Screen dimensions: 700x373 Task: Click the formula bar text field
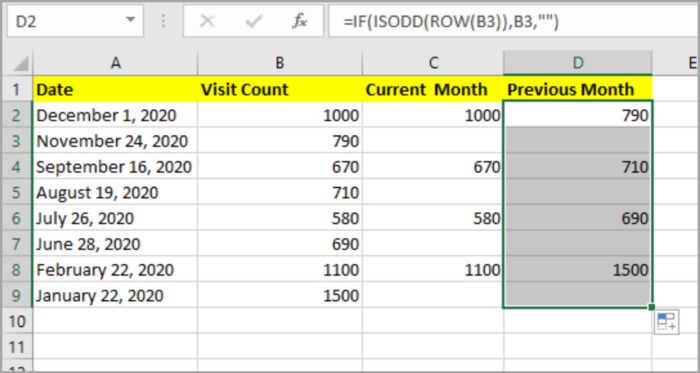click(513, 21)
